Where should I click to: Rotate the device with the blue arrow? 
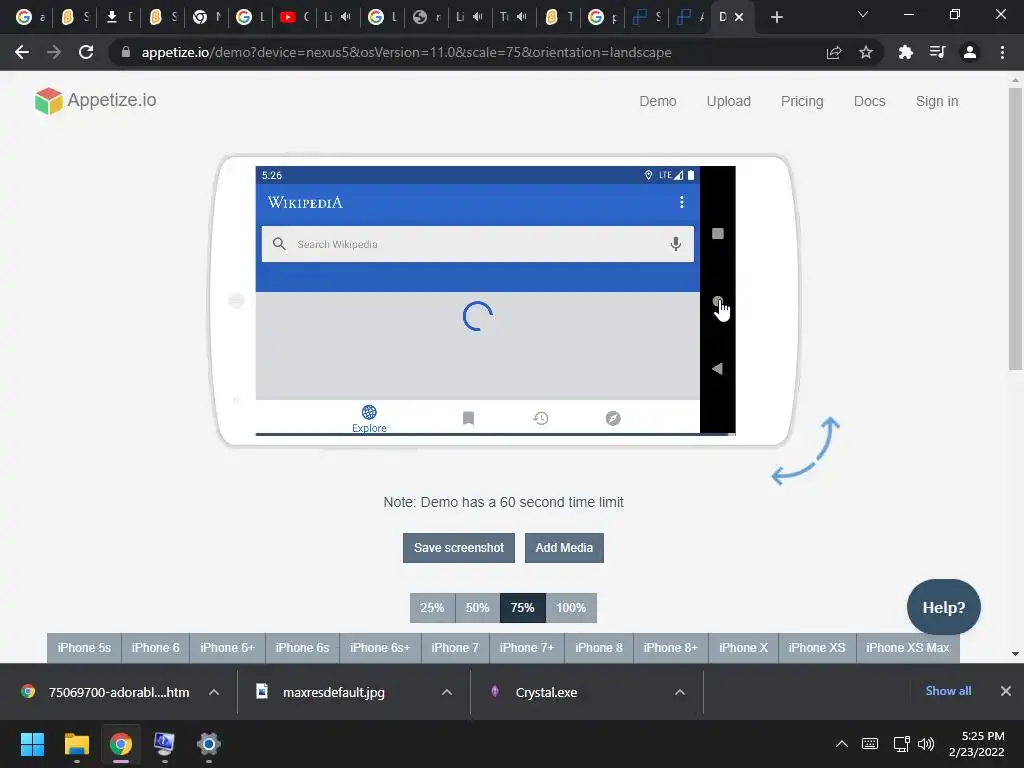[805, 451]
